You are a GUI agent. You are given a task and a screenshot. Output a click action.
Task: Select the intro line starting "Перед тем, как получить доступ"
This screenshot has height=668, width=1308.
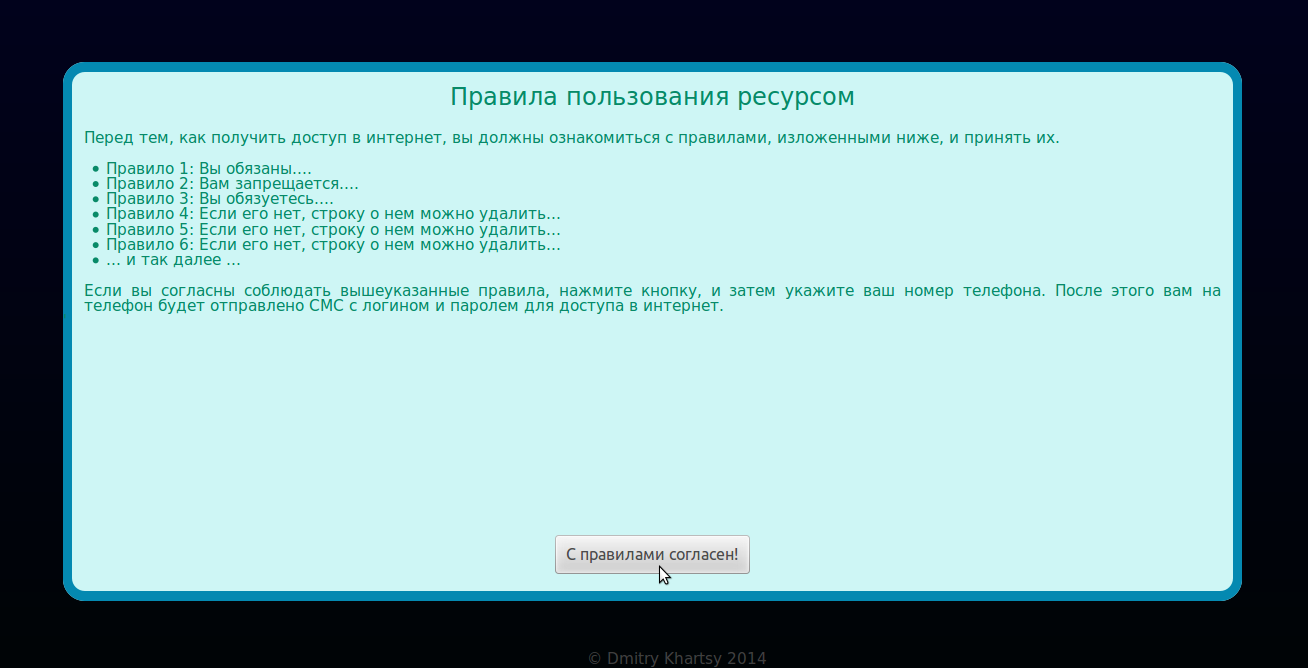coord(572,138)
